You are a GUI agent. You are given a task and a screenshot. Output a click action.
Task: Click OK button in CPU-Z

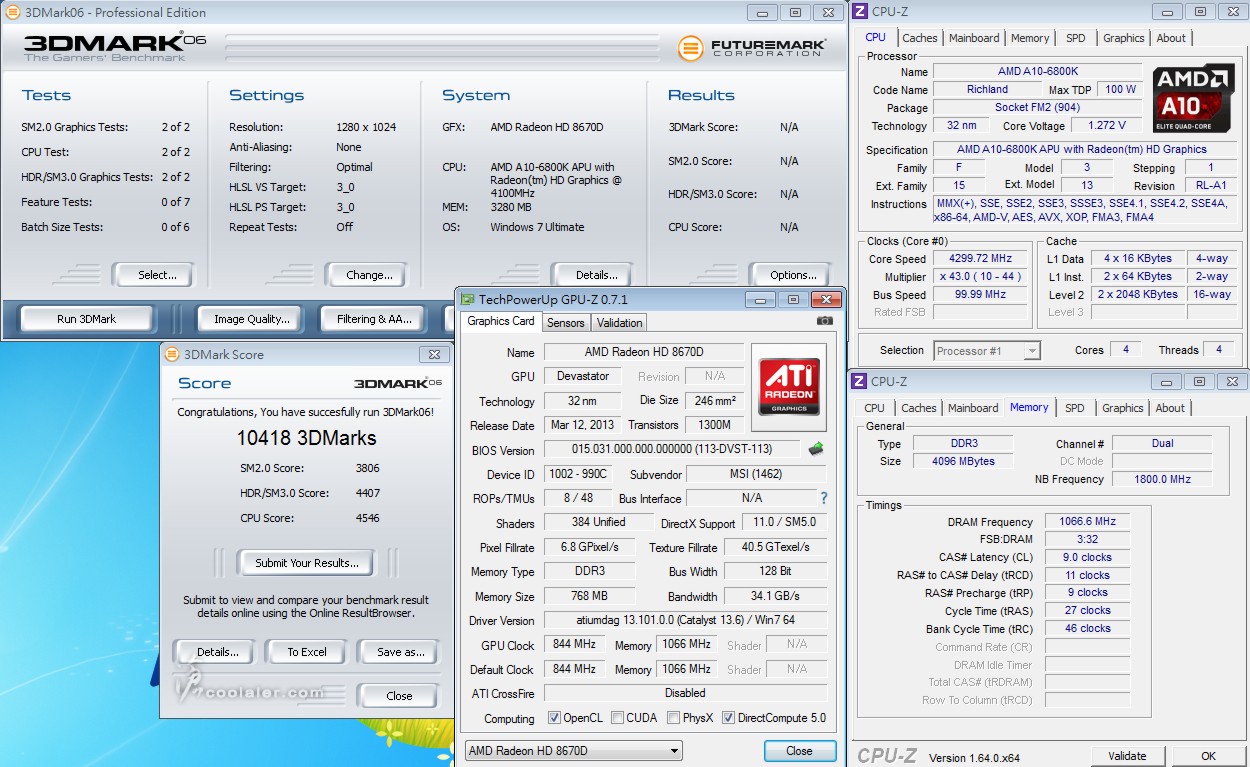1208,756
